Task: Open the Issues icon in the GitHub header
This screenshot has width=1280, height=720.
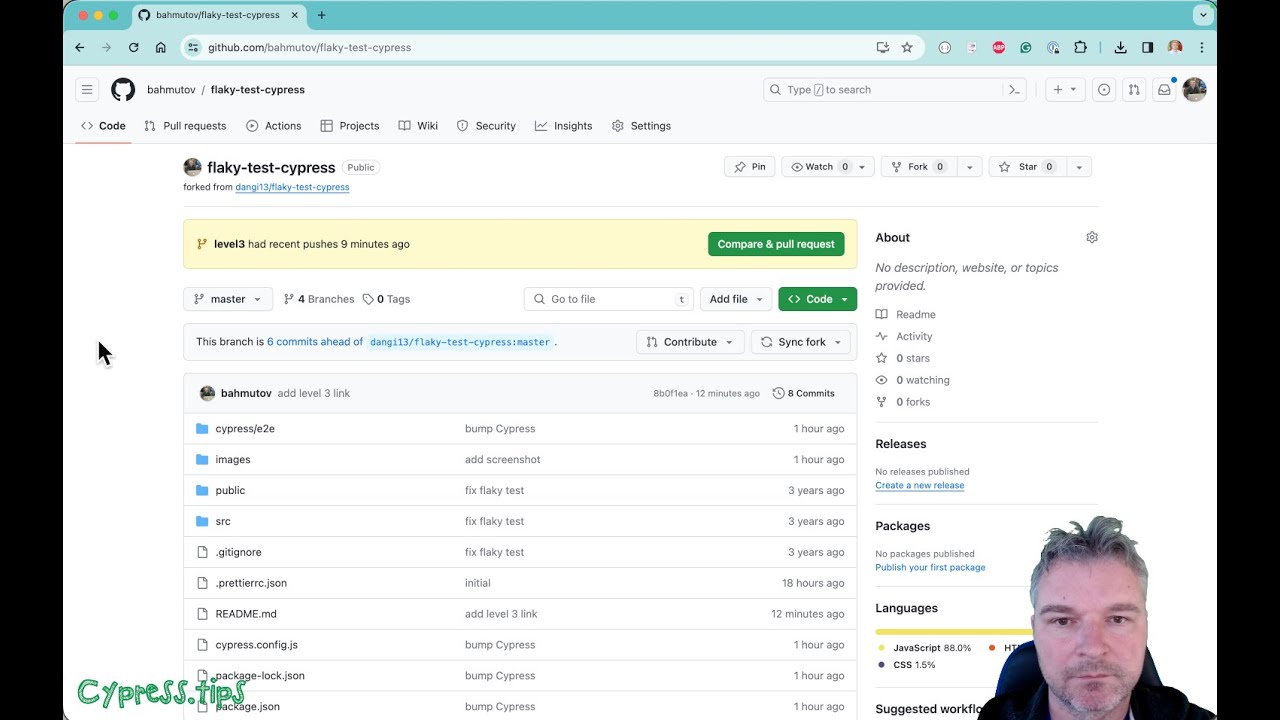Action: (x=1104, y=90)
